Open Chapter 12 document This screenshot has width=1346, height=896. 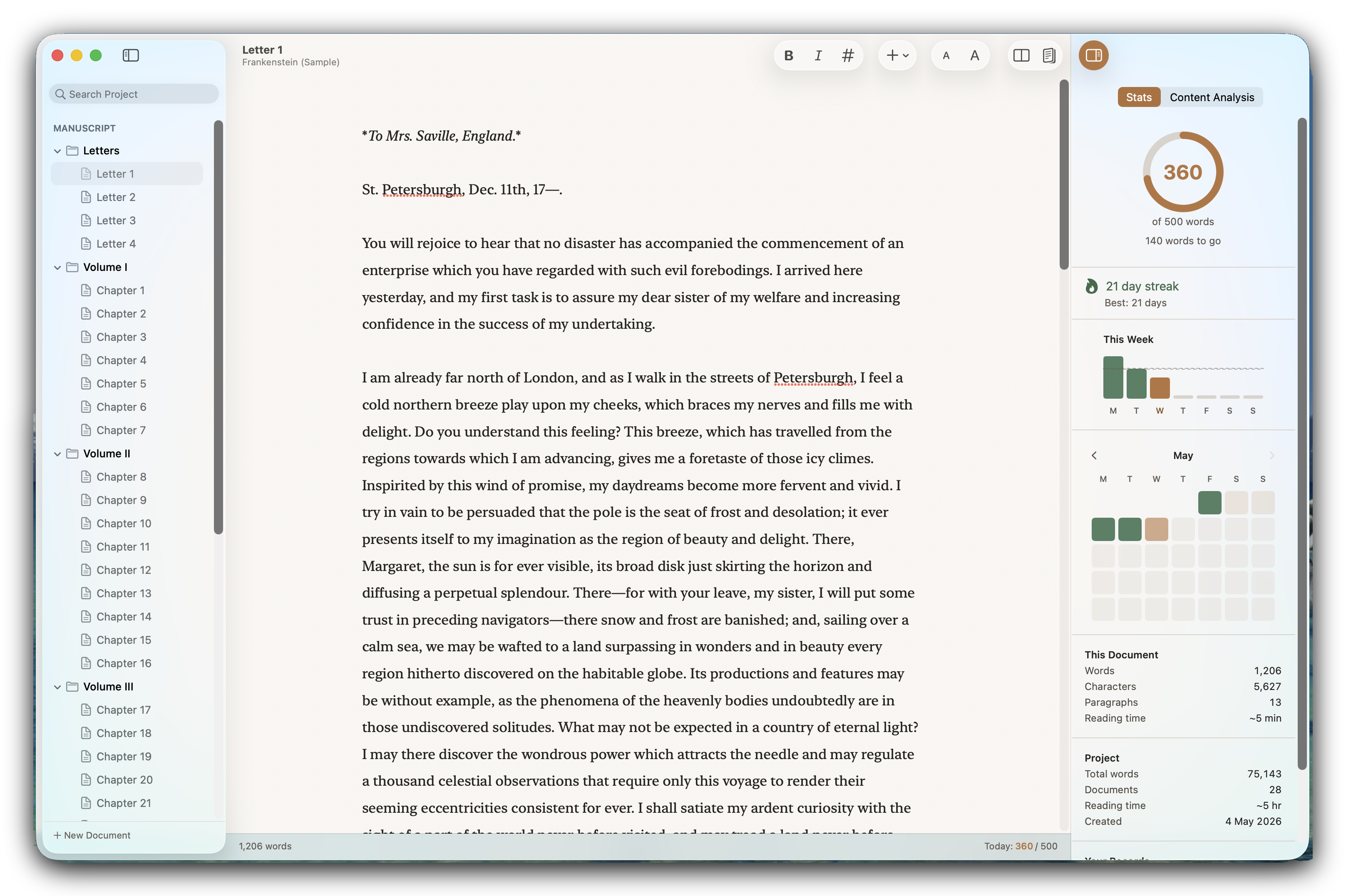click(127, 570)
